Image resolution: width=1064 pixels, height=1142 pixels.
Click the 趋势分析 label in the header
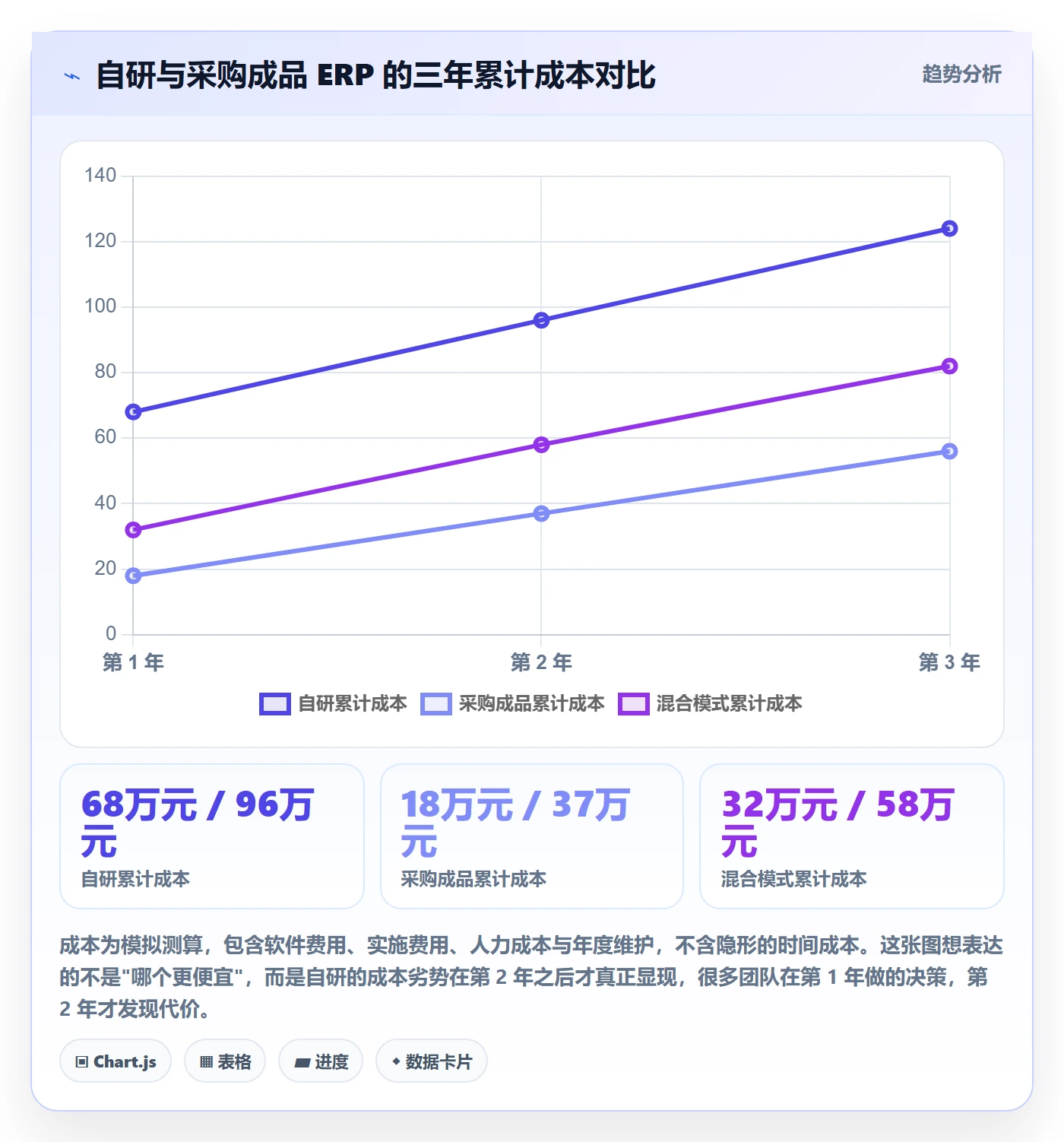[x=961, y=75]
